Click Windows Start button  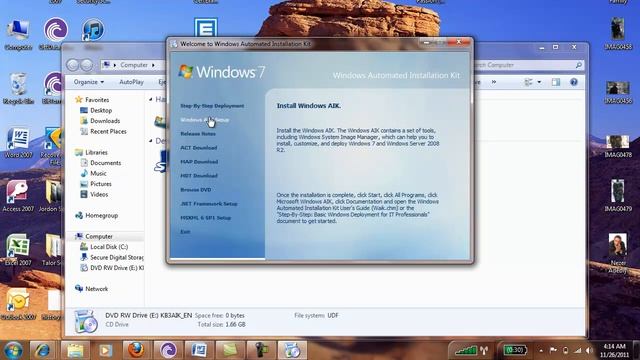[13, 350]
